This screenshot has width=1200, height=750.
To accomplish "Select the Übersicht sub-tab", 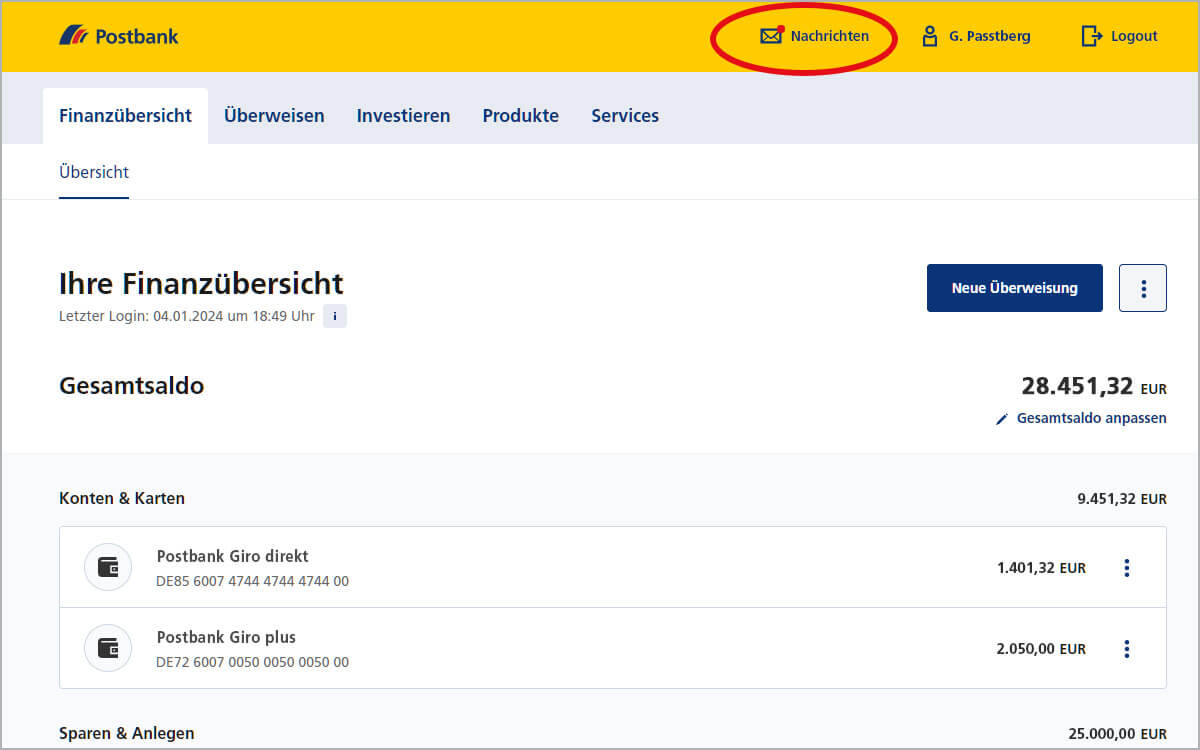I will point(94,172).
